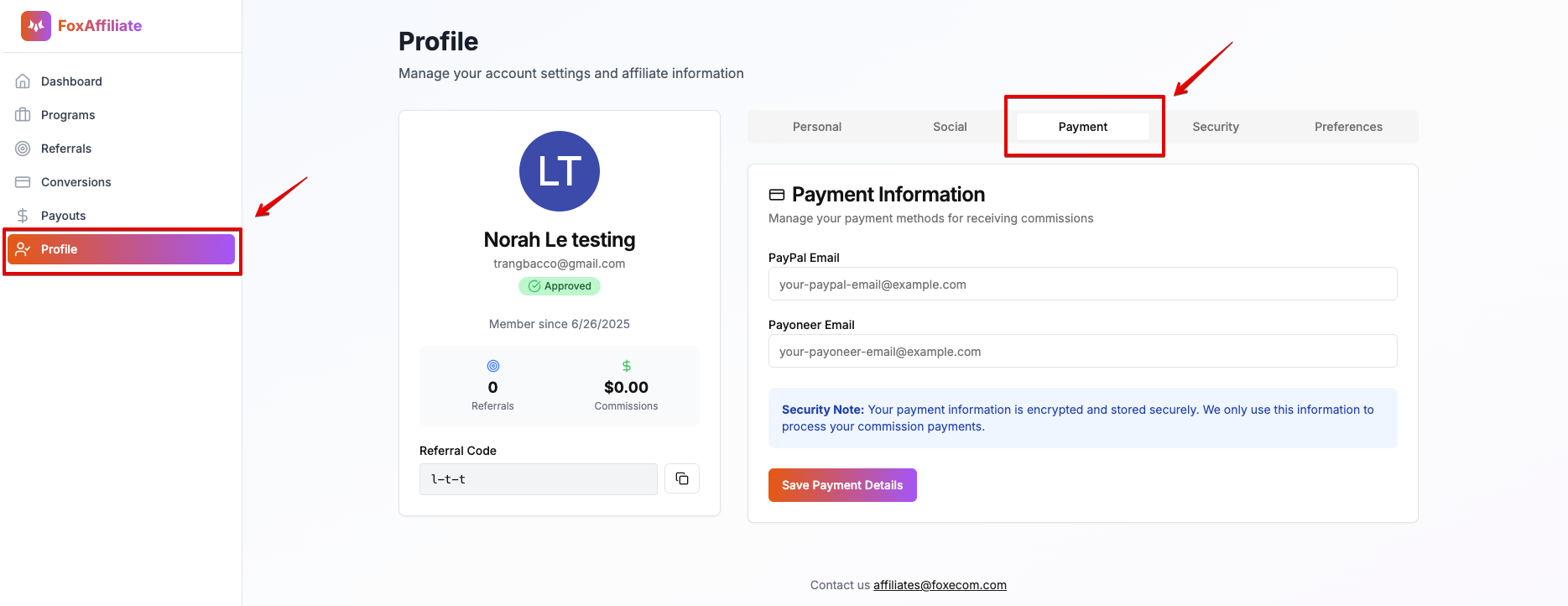Focus the Payoneer Email field

[1083, 351]
